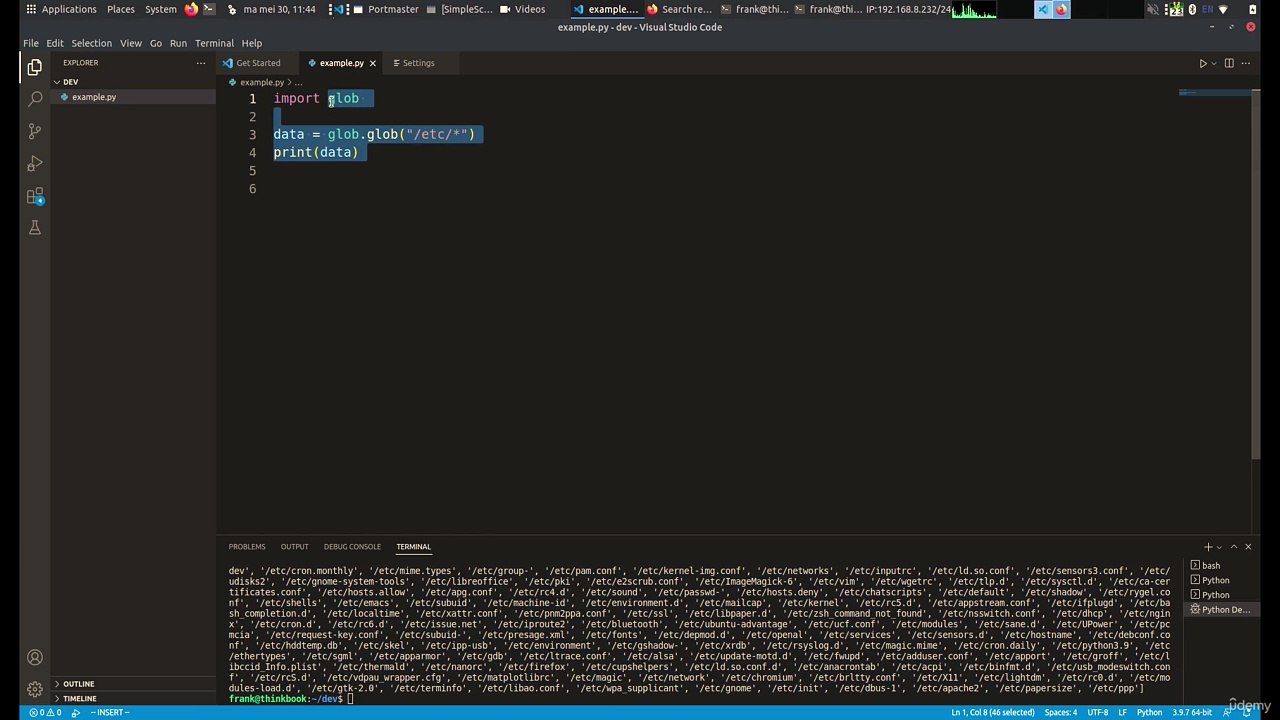Click the editor vertical scrollbar
Image resolution: width=1280 pixels, height=720 pixels.
(1258, 275)
